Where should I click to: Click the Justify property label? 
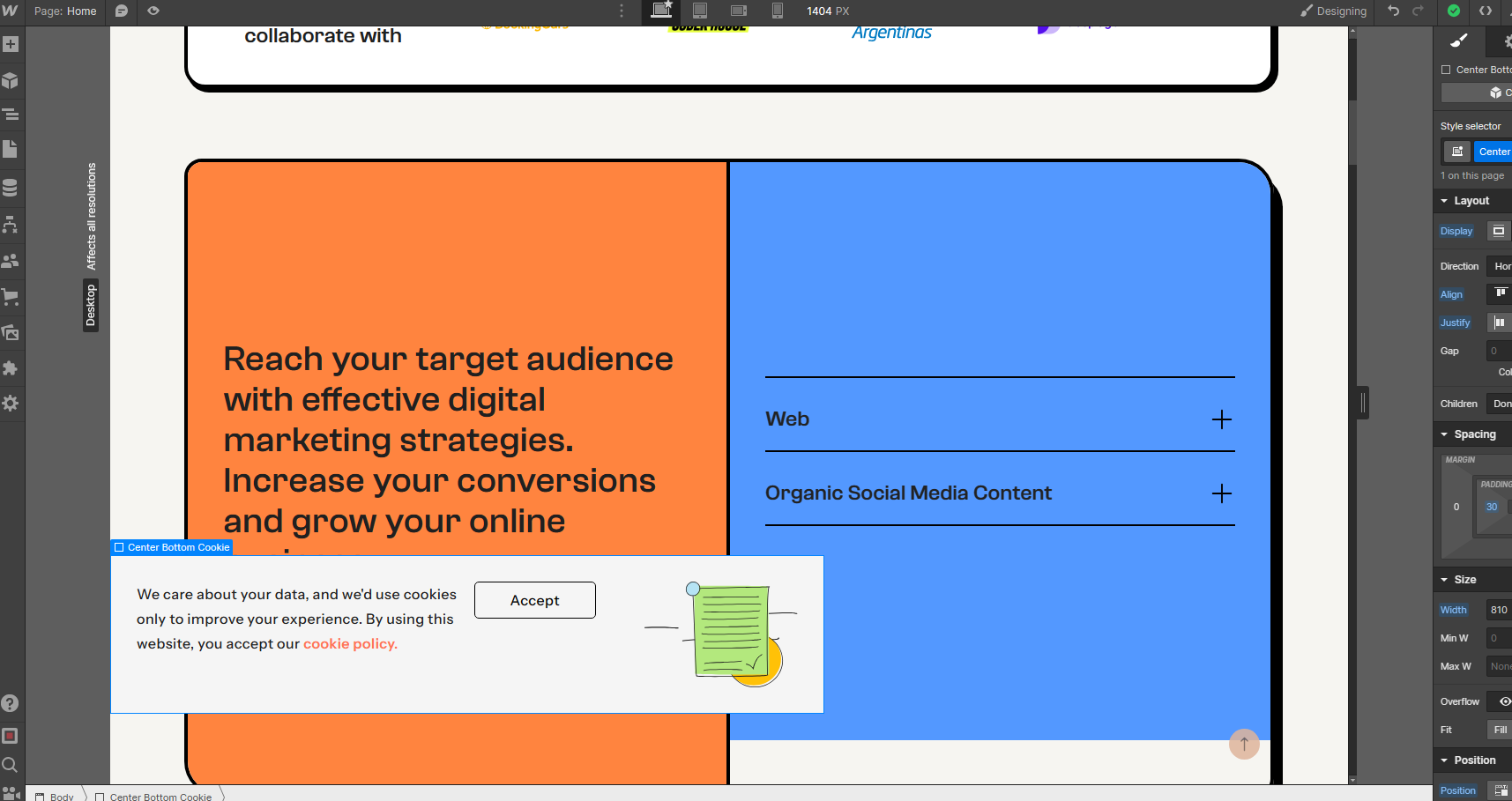pos(1455,323)
